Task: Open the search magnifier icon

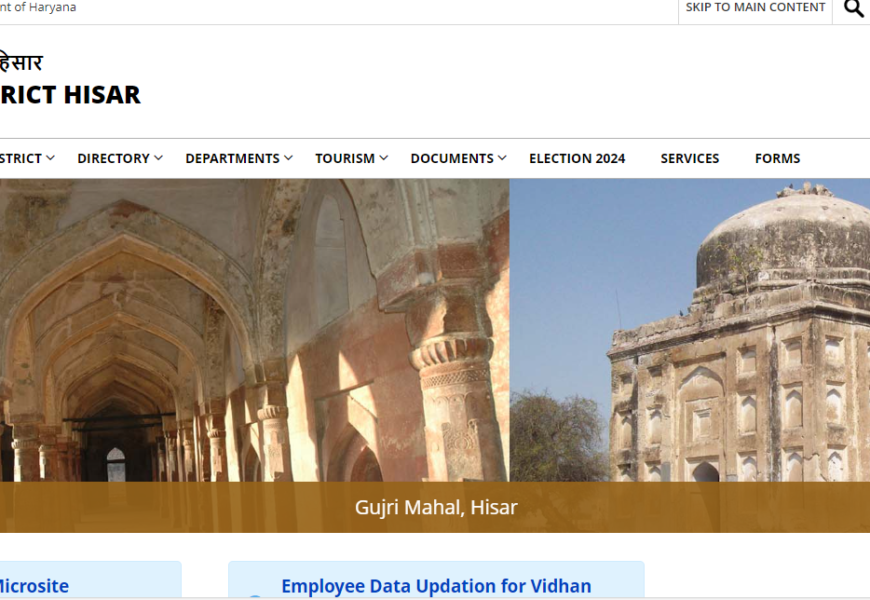Action: [x=853, y=8]
